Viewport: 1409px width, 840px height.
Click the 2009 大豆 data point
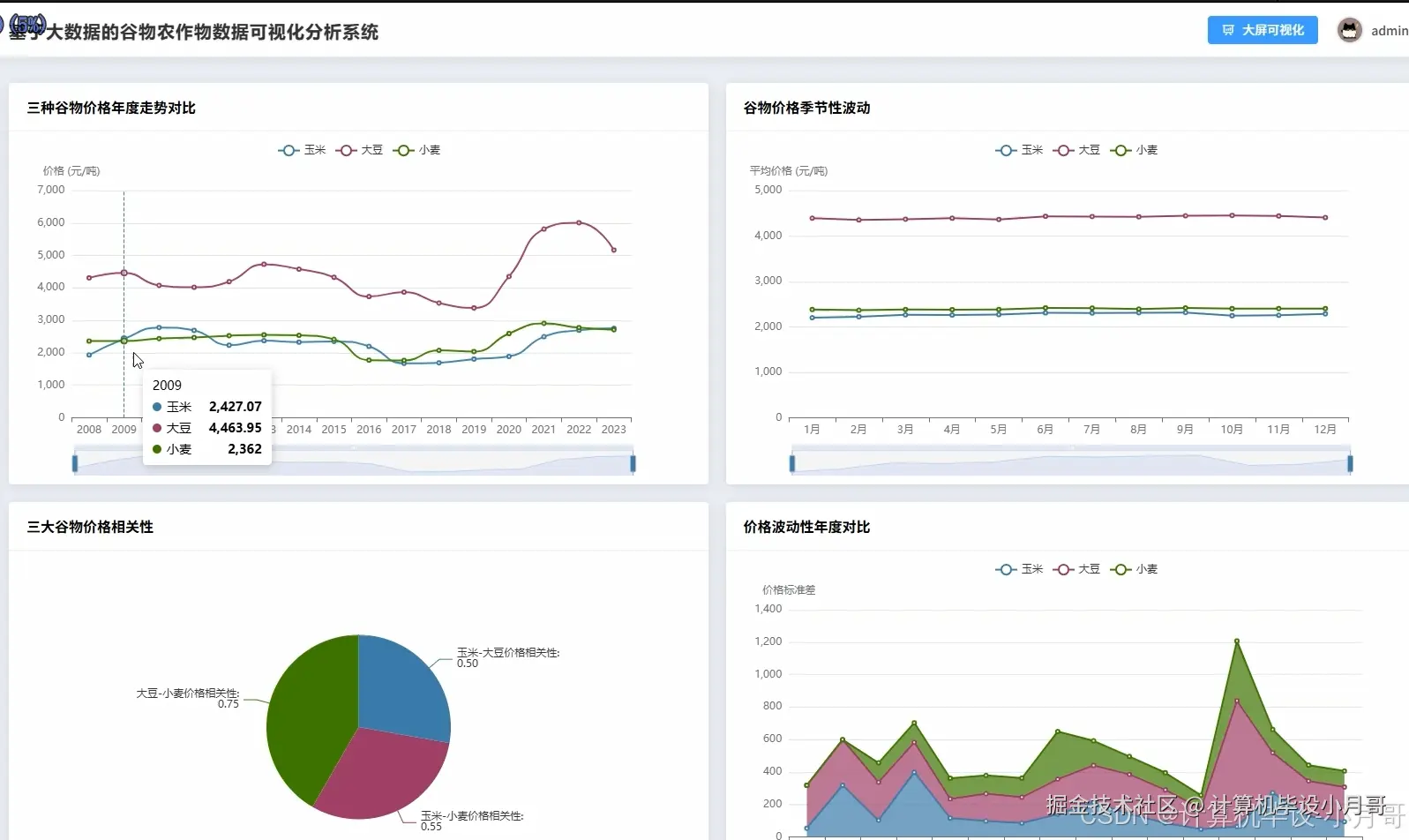click(x=124, y=273)
